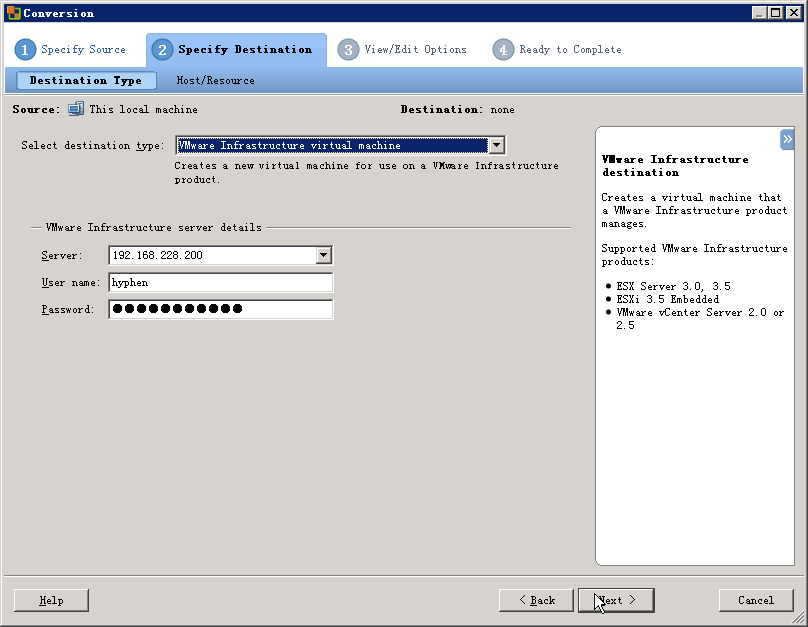Click the step 4 Ready to Complete icon
808x627 pixels.
(x=503, y=50)
